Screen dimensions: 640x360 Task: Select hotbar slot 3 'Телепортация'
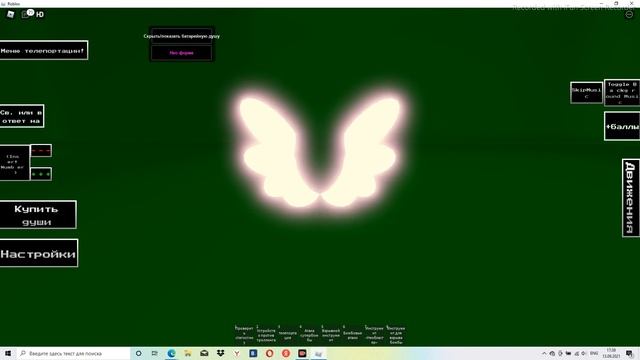288,335
